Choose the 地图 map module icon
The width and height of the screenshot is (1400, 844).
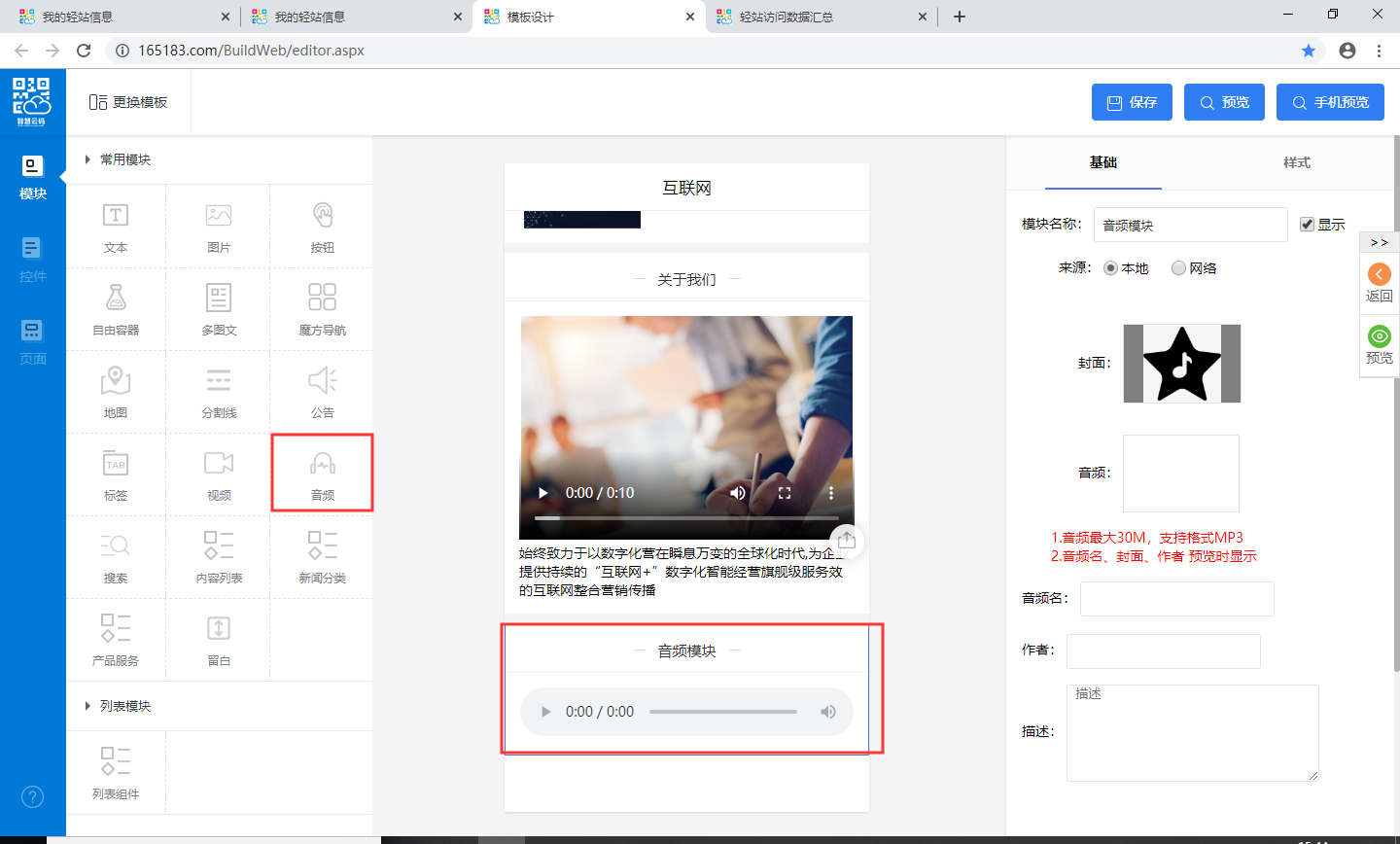pyautogui.click(x=116, y=381)
